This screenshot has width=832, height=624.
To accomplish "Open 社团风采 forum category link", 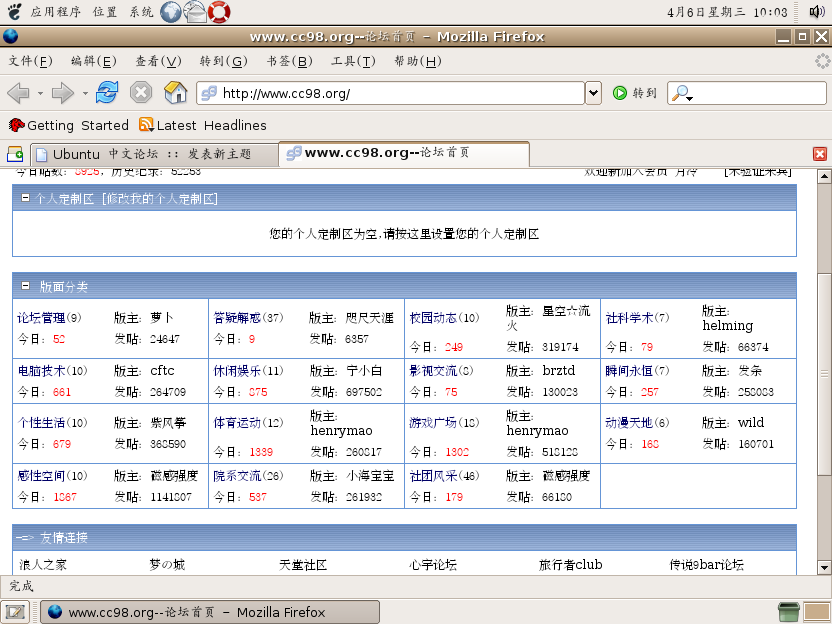I will 433,475.
